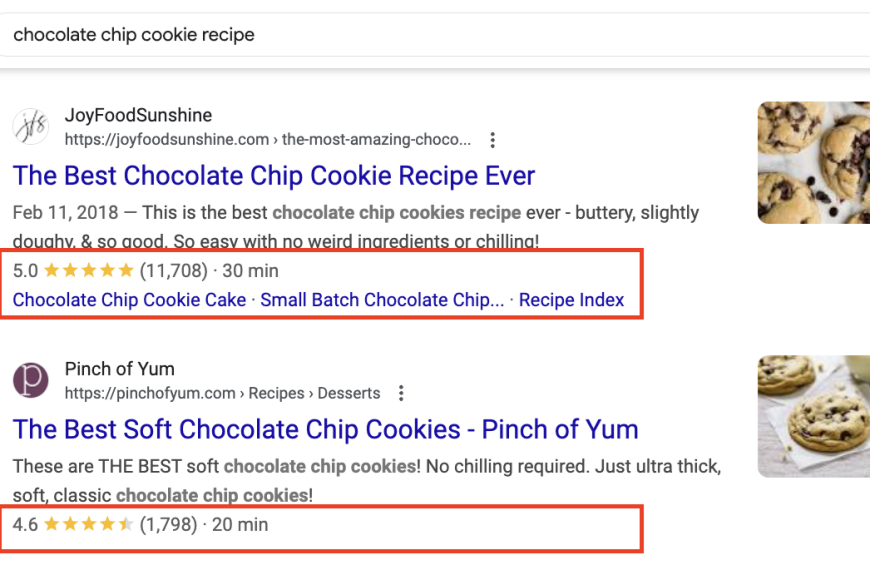Click the 'Pinch of Yum' site name
The image size is (870, 570).
(119, 369)
